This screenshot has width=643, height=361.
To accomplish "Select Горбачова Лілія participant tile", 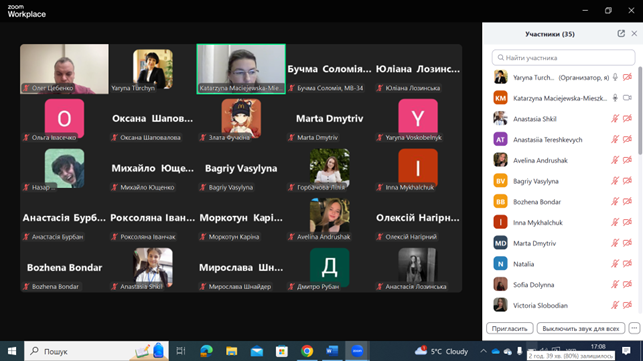I will pyautogui.click(x=329, y=169).
